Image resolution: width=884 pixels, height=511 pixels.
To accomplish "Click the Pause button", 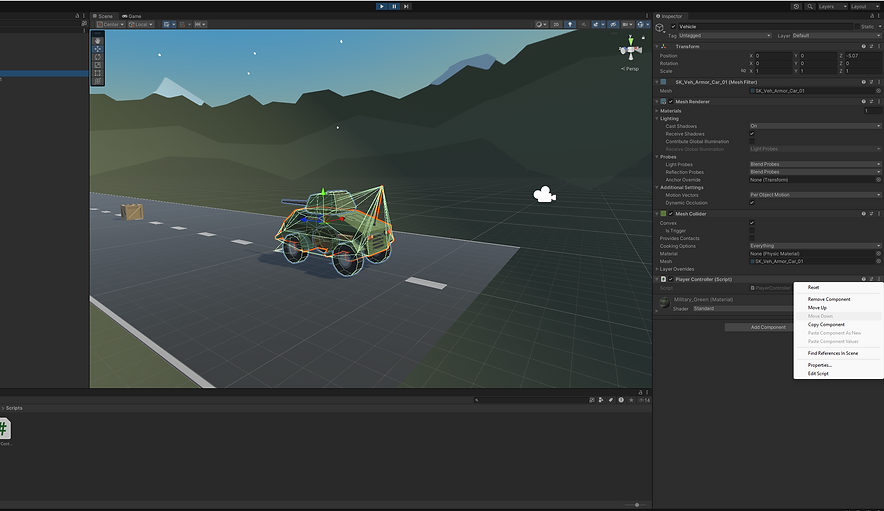I will tap(394, 6).
